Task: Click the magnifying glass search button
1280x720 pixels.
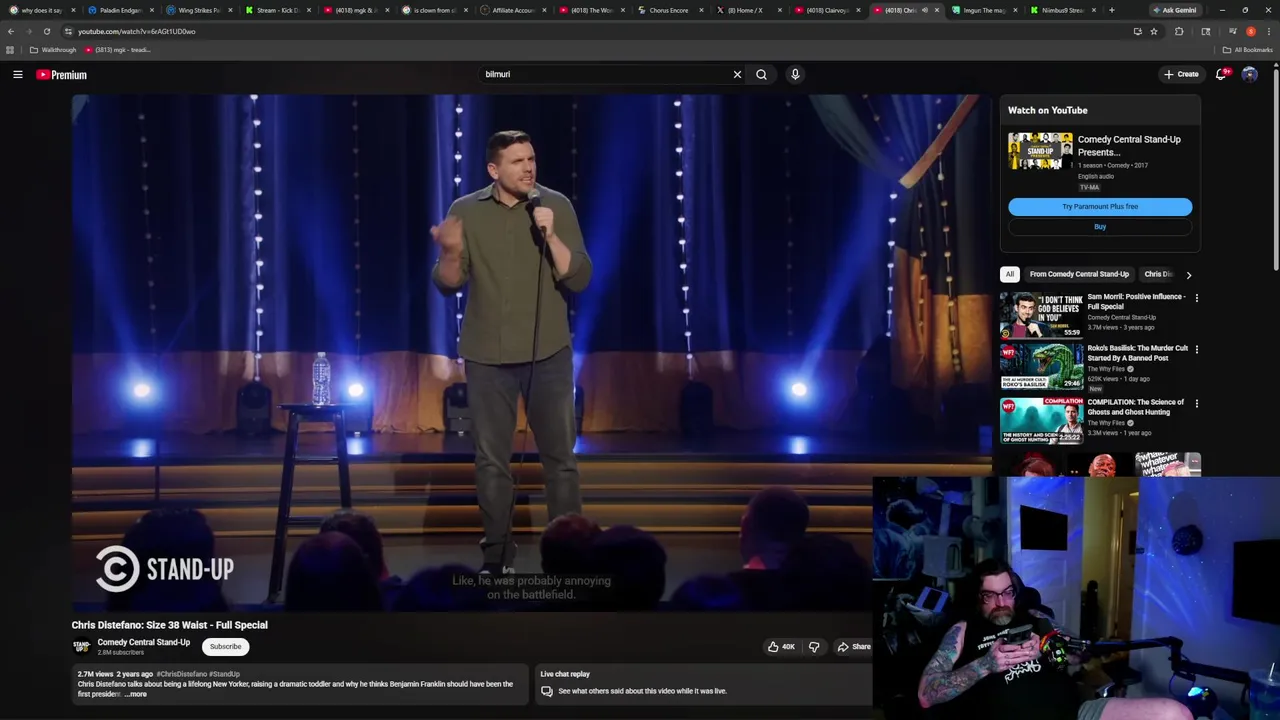Action: tap(761, 74)
